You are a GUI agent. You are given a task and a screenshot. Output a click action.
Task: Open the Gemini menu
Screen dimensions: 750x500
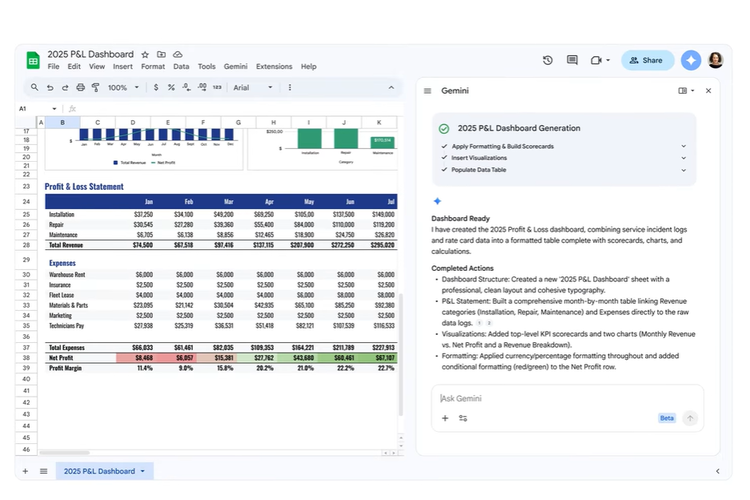click(x=236, y=67)
